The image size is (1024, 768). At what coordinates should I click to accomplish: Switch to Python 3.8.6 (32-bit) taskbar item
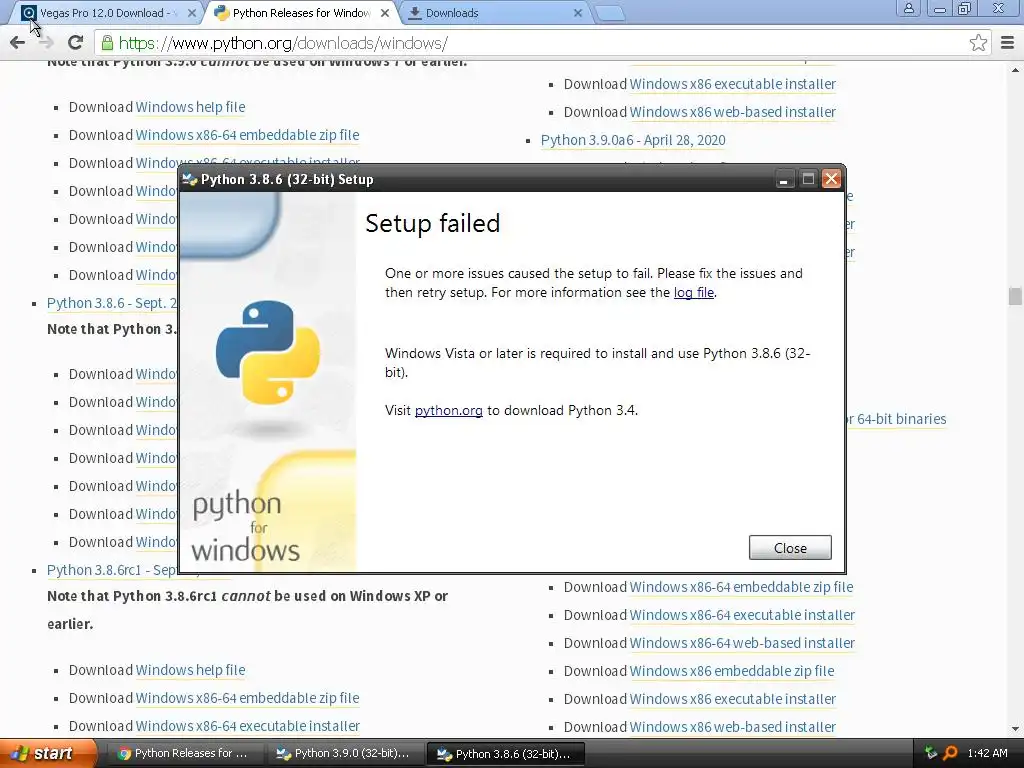(505, 754)
